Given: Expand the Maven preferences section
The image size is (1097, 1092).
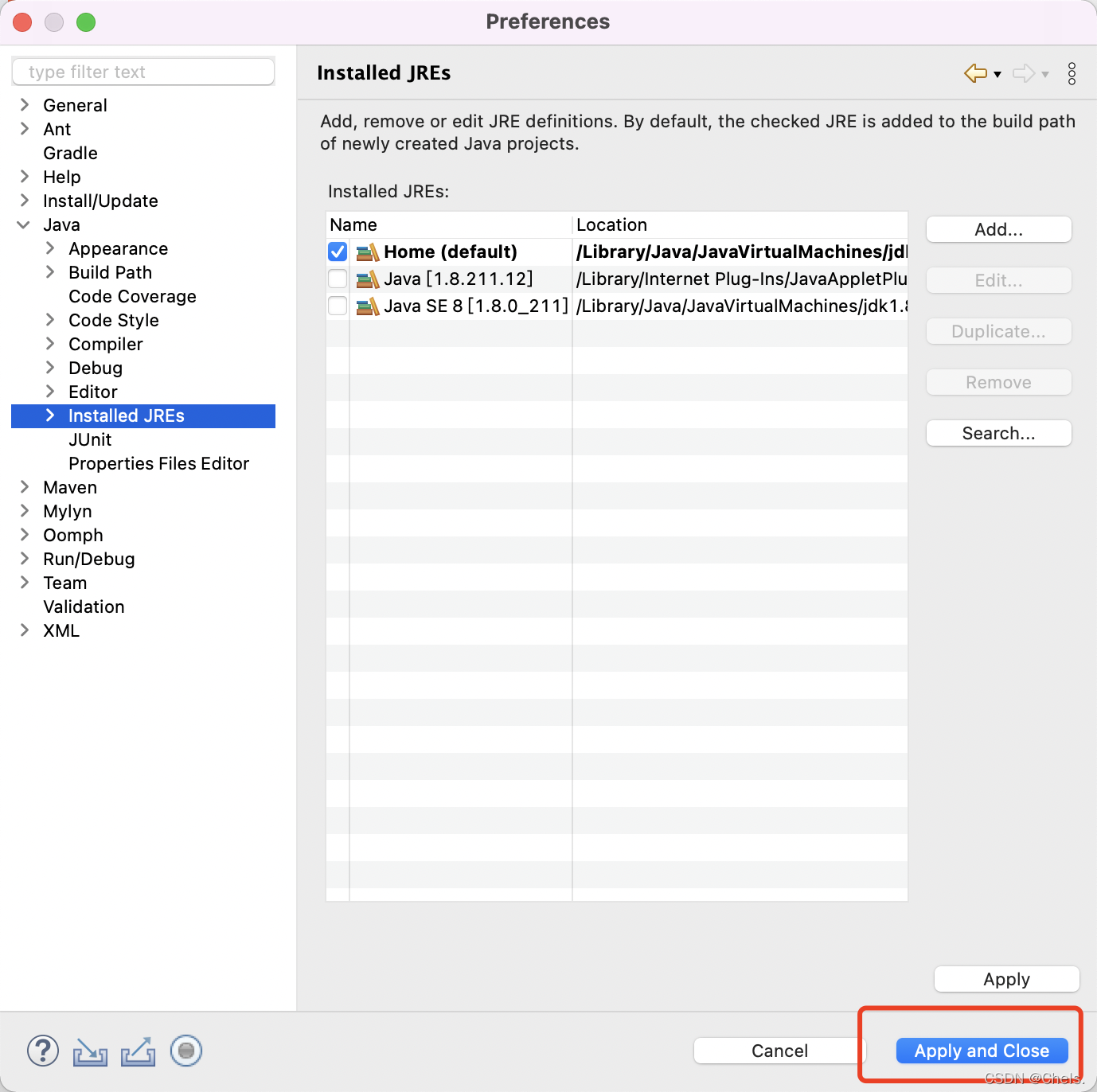Looking at the screenshot, I should click(x=23, y=487).
